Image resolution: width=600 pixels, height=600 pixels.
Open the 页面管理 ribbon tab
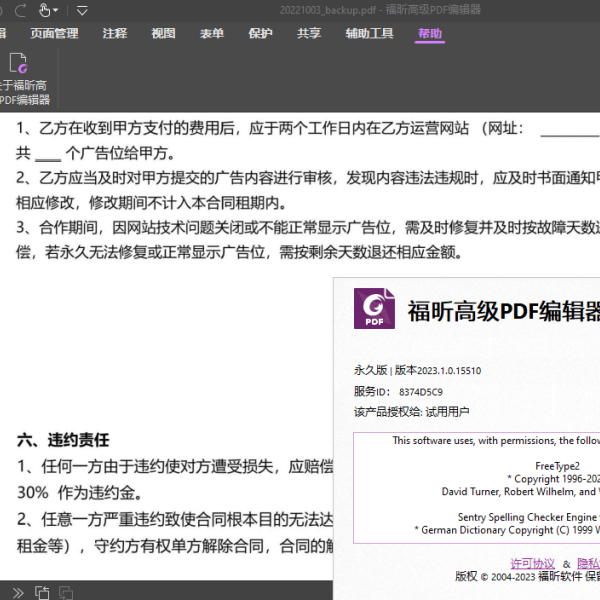point(54,34)
